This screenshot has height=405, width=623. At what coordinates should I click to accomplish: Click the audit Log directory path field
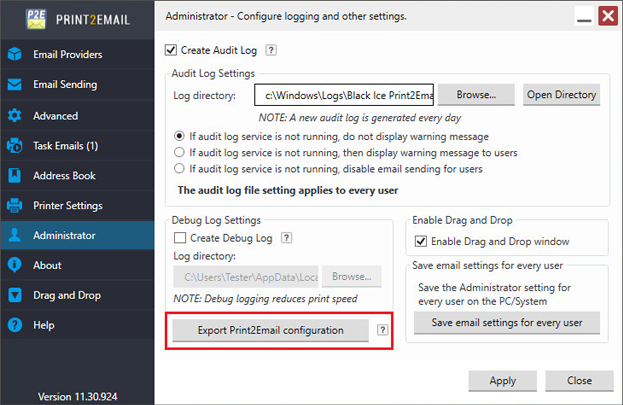pos(342,95)
